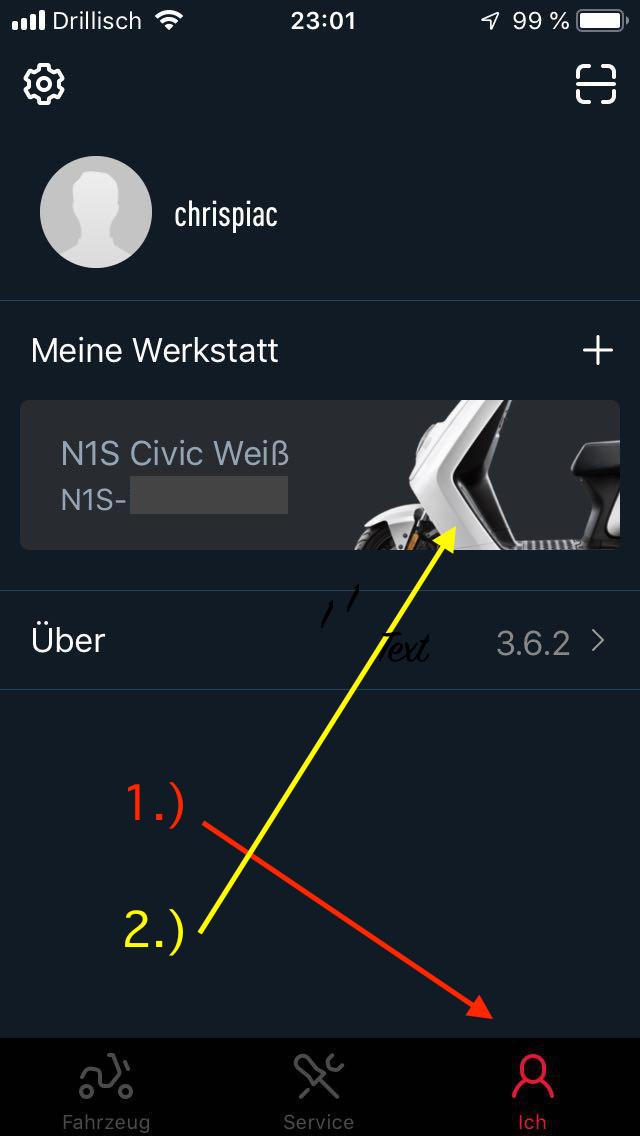This screenshot has width=640, height=1136.
Task: Switch to the Service tab label
Action: click(318, 1122)
